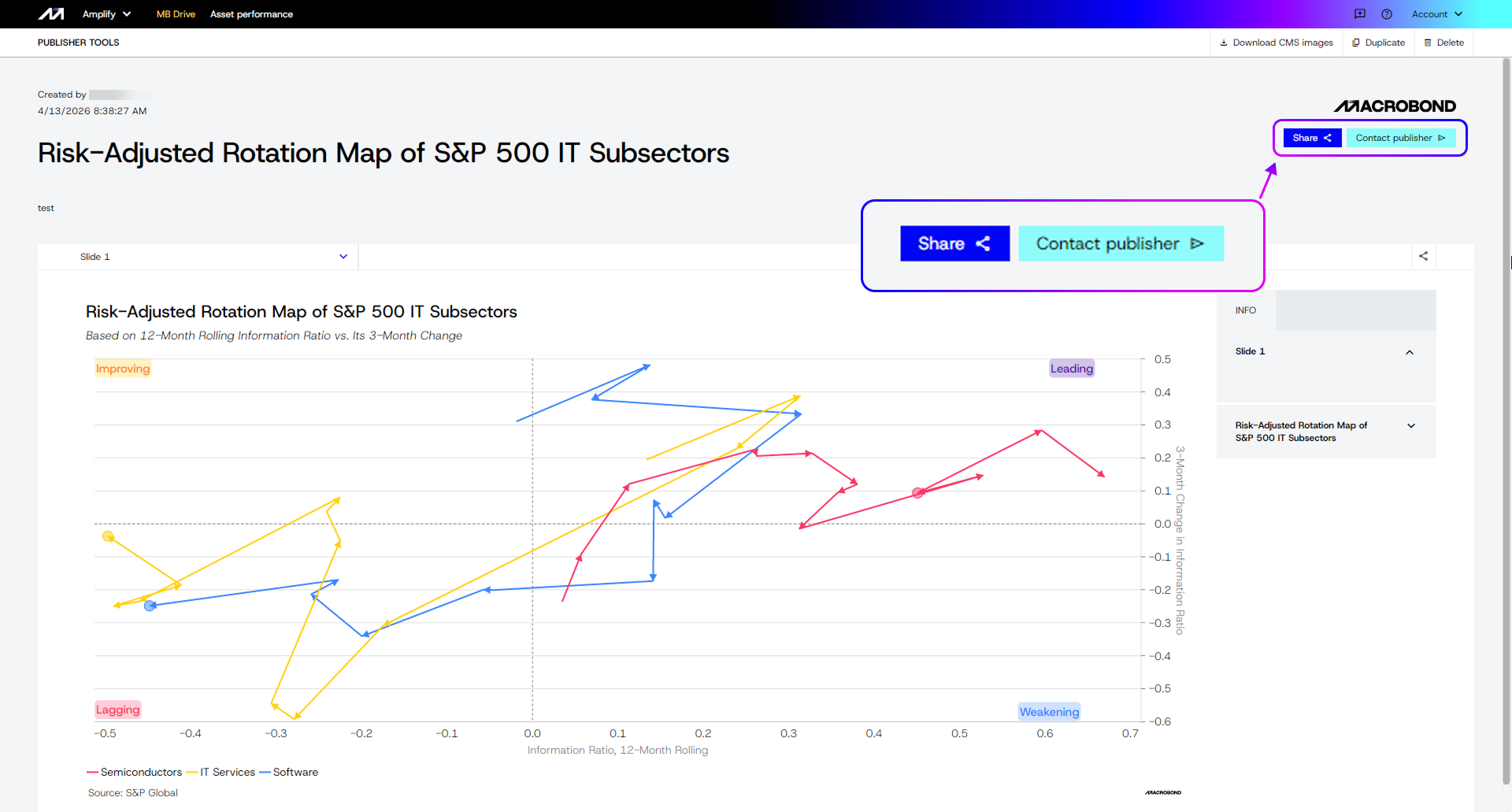Open Asset performance page
This screenshot has height=812, width=1512.
click(x=251, y=14)
